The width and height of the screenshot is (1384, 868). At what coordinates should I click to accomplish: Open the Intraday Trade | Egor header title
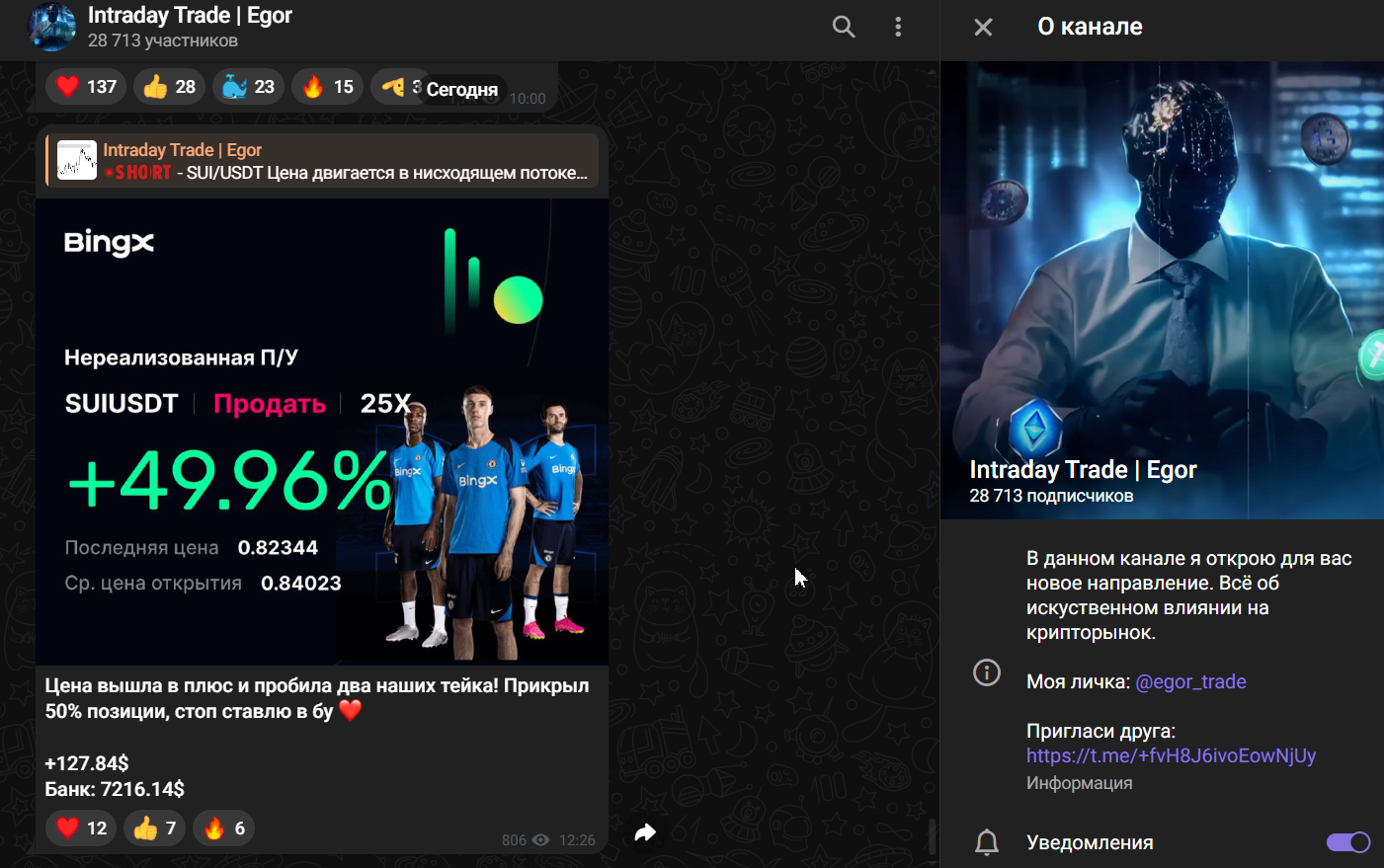click(190, 15)
